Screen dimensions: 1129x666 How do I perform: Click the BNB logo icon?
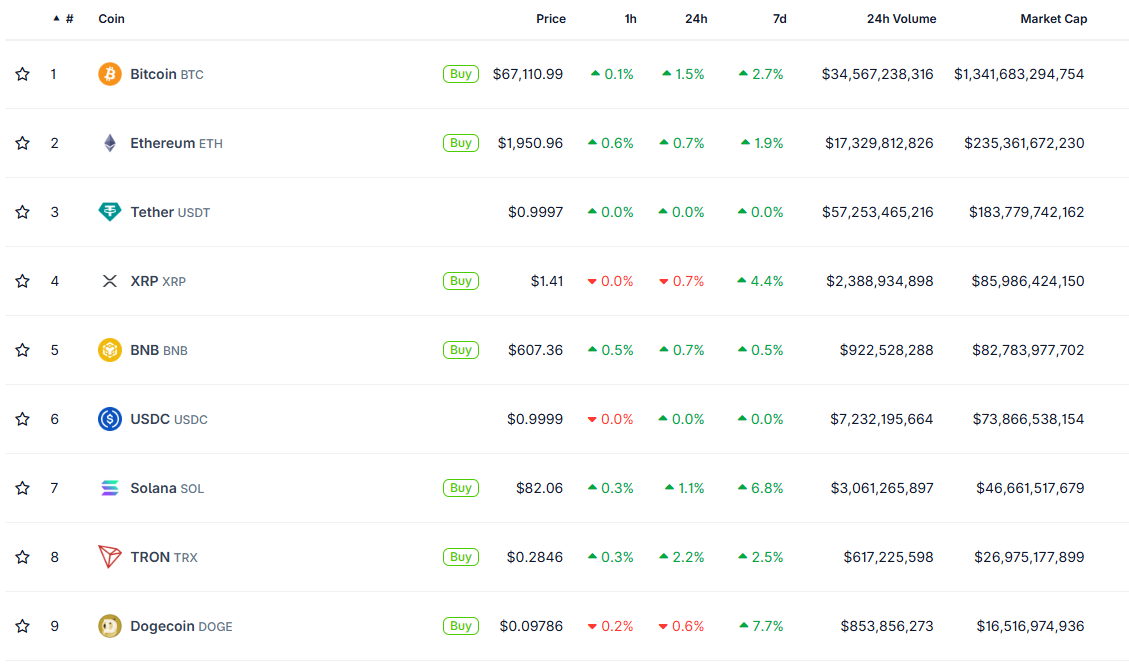coord(110,350)
